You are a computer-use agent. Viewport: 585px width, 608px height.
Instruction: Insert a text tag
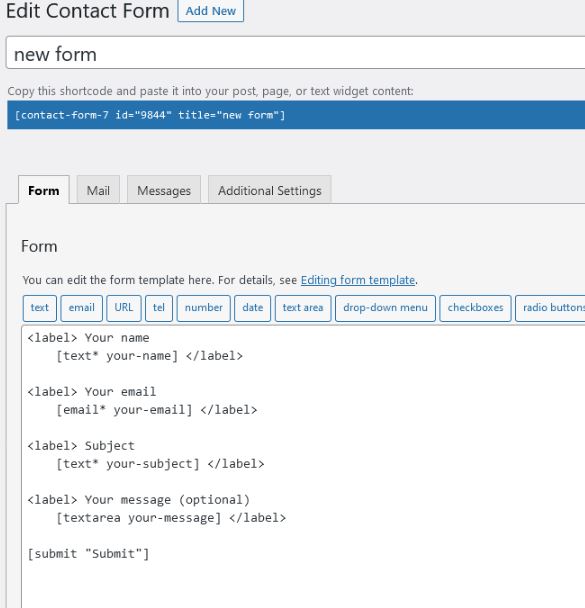[x=40, y=308]
